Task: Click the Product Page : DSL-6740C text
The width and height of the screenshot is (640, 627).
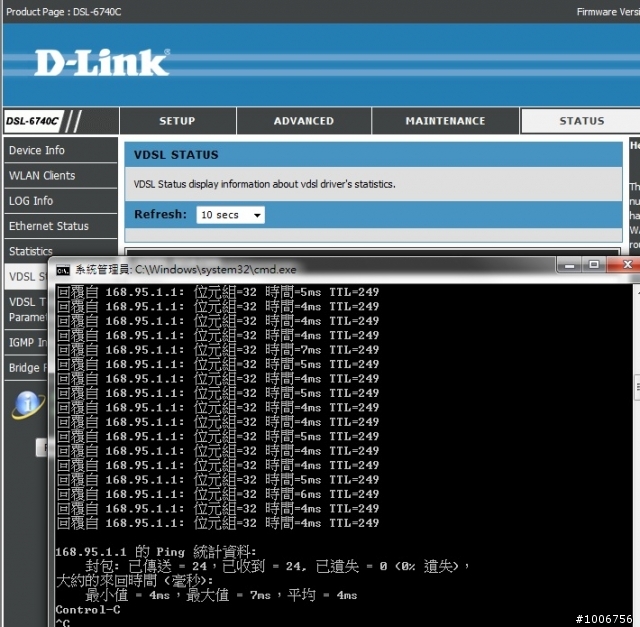Action: point(64,12)
